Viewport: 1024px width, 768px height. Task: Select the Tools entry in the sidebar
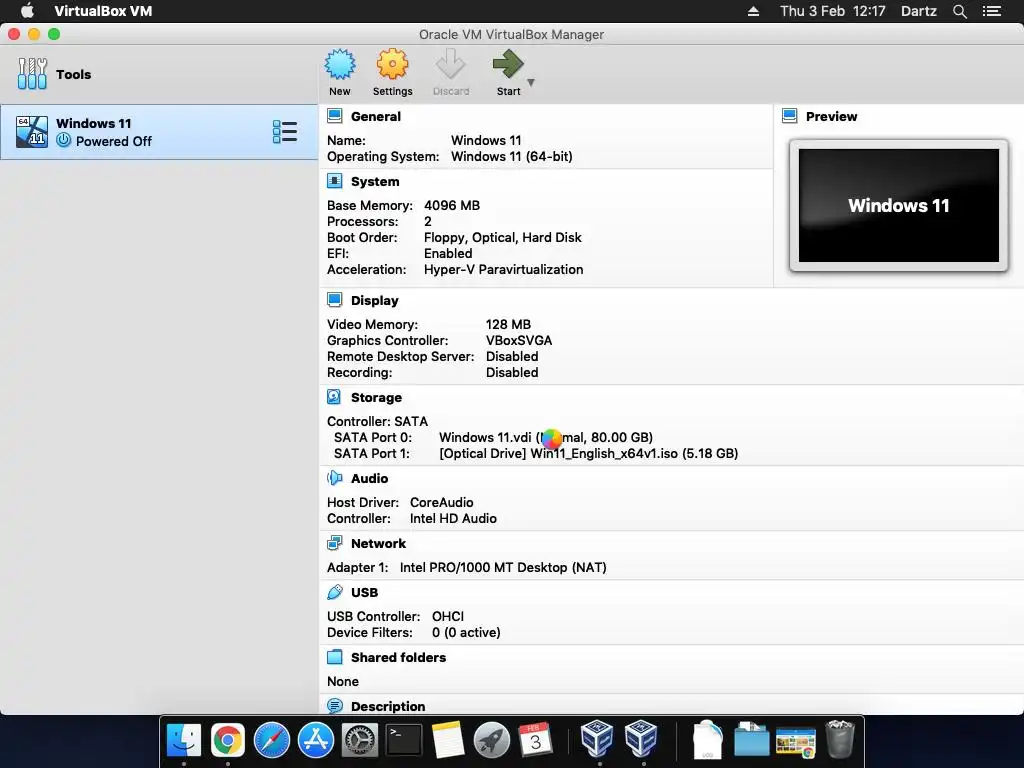(159, 74)
